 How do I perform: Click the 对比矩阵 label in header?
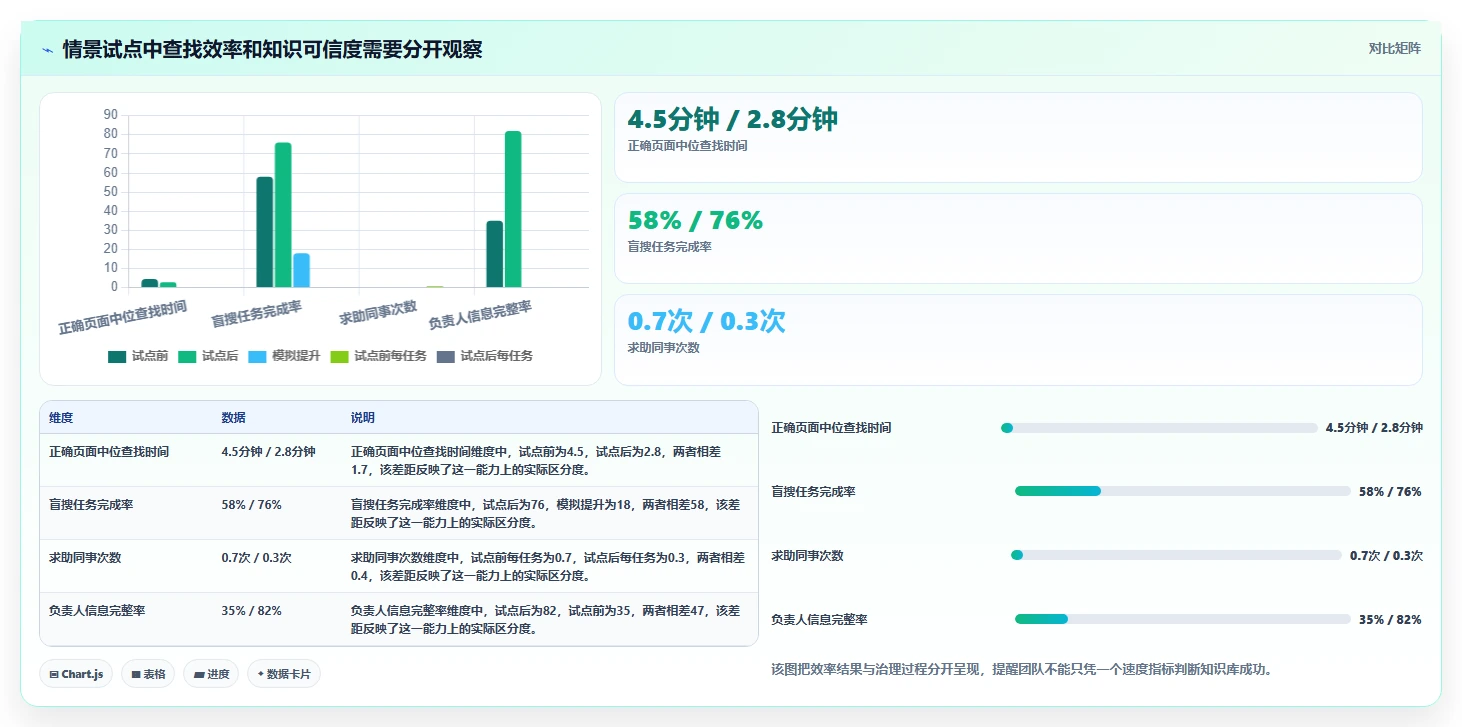pyautogui.click(x=1395, y=48)
